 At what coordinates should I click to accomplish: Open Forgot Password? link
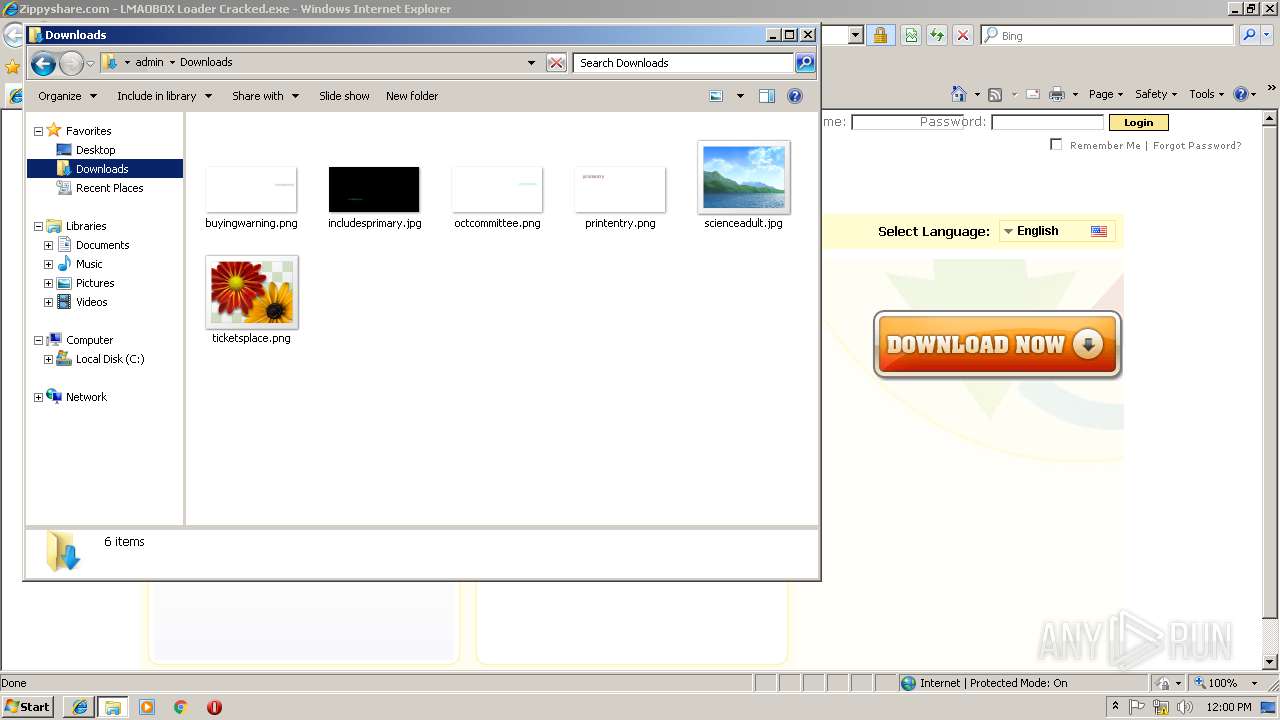pos(1197,145)
